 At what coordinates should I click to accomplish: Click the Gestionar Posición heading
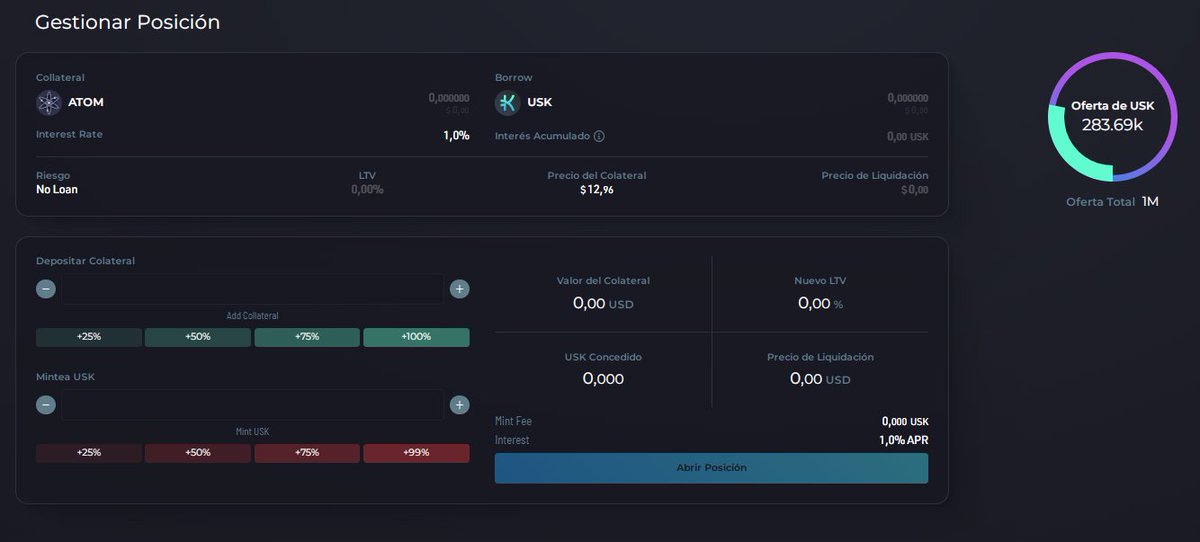click(x=128, y=22)
